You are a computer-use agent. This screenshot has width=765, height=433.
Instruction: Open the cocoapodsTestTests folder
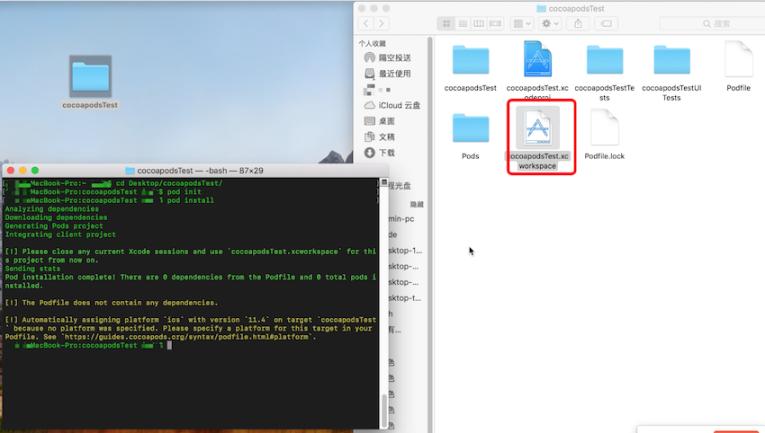tap(604, 60)
